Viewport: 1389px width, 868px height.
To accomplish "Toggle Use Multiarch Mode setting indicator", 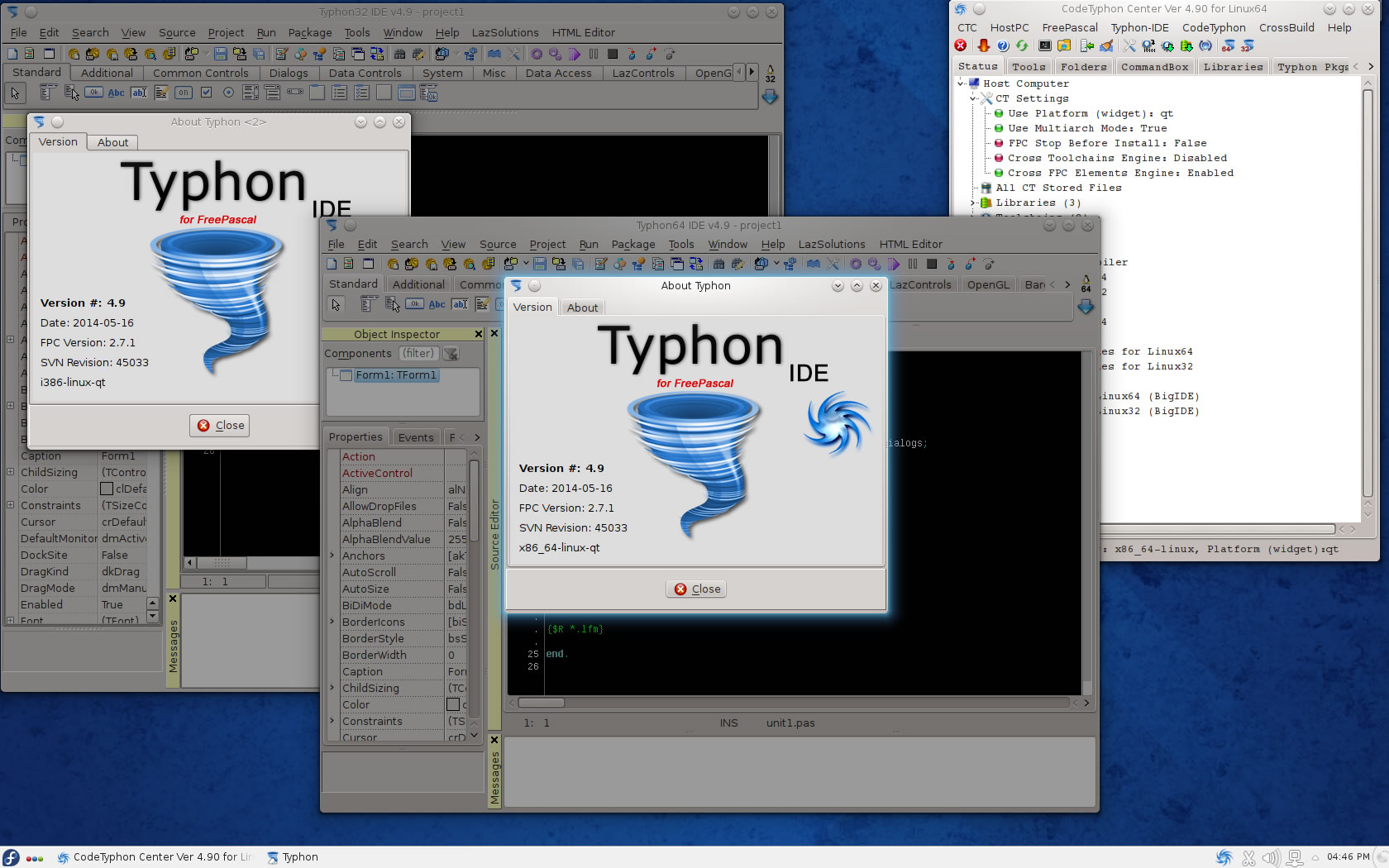I will pyautogui.click(x=998, y=128).
